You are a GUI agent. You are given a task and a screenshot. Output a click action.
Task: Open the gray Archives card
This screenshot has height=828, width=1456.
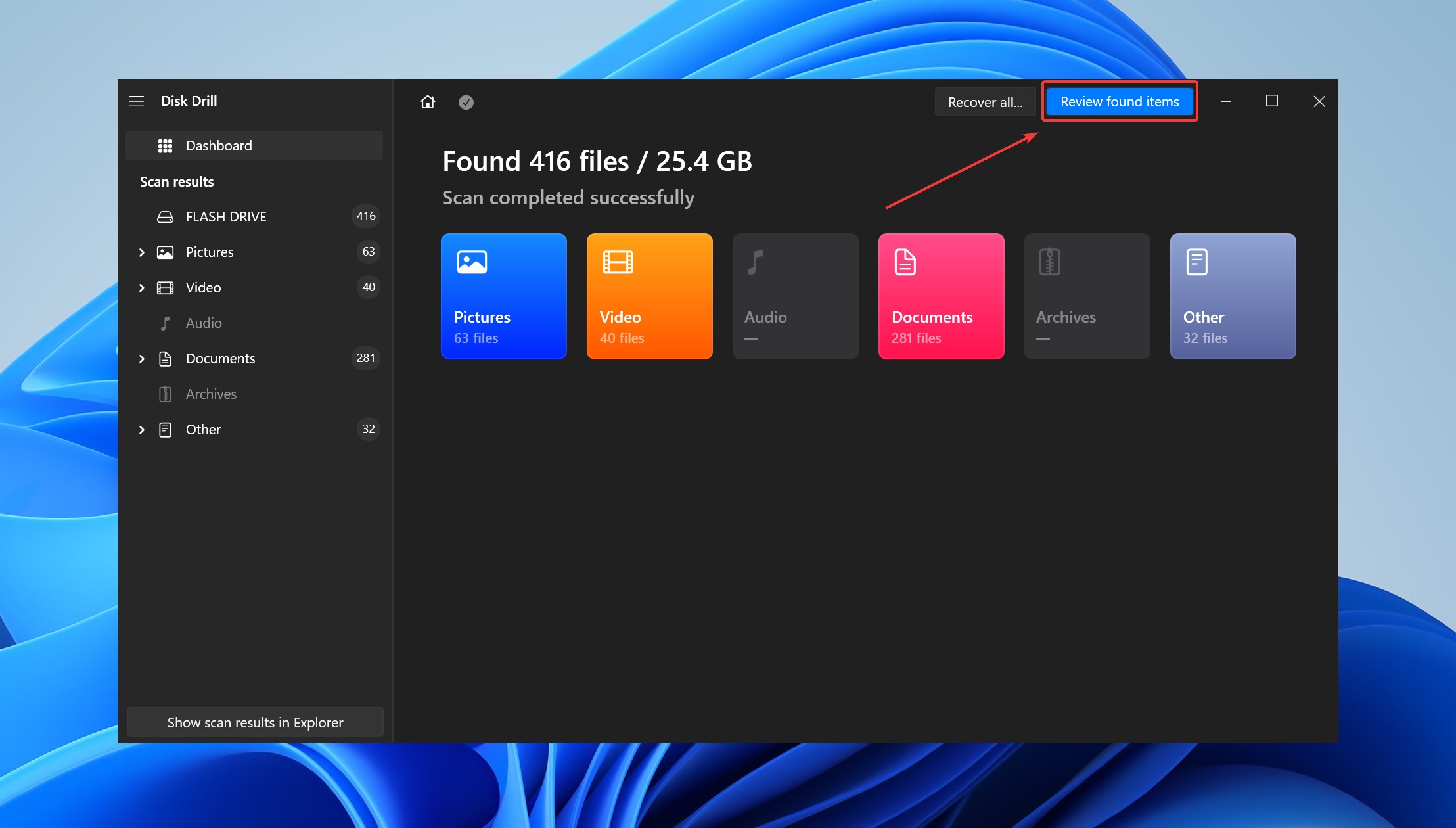pos(1087,296)
